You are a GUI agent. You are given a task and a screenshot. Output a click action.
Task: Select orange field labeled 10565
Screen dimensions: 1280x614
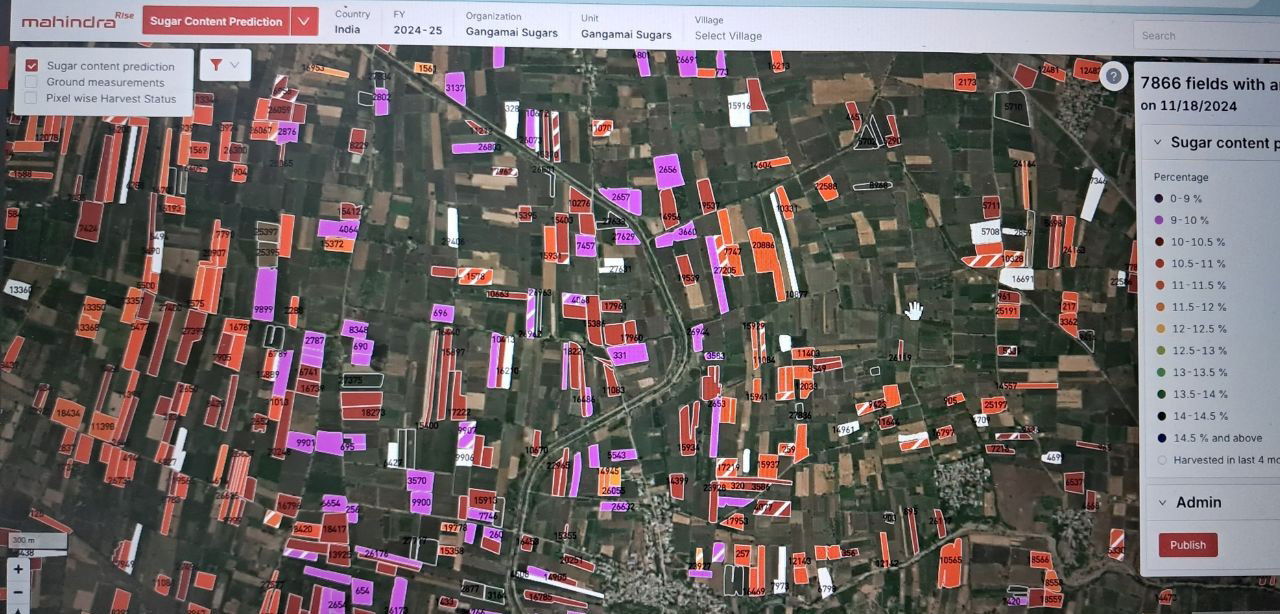pyautogui.click(x=950, y=563)
